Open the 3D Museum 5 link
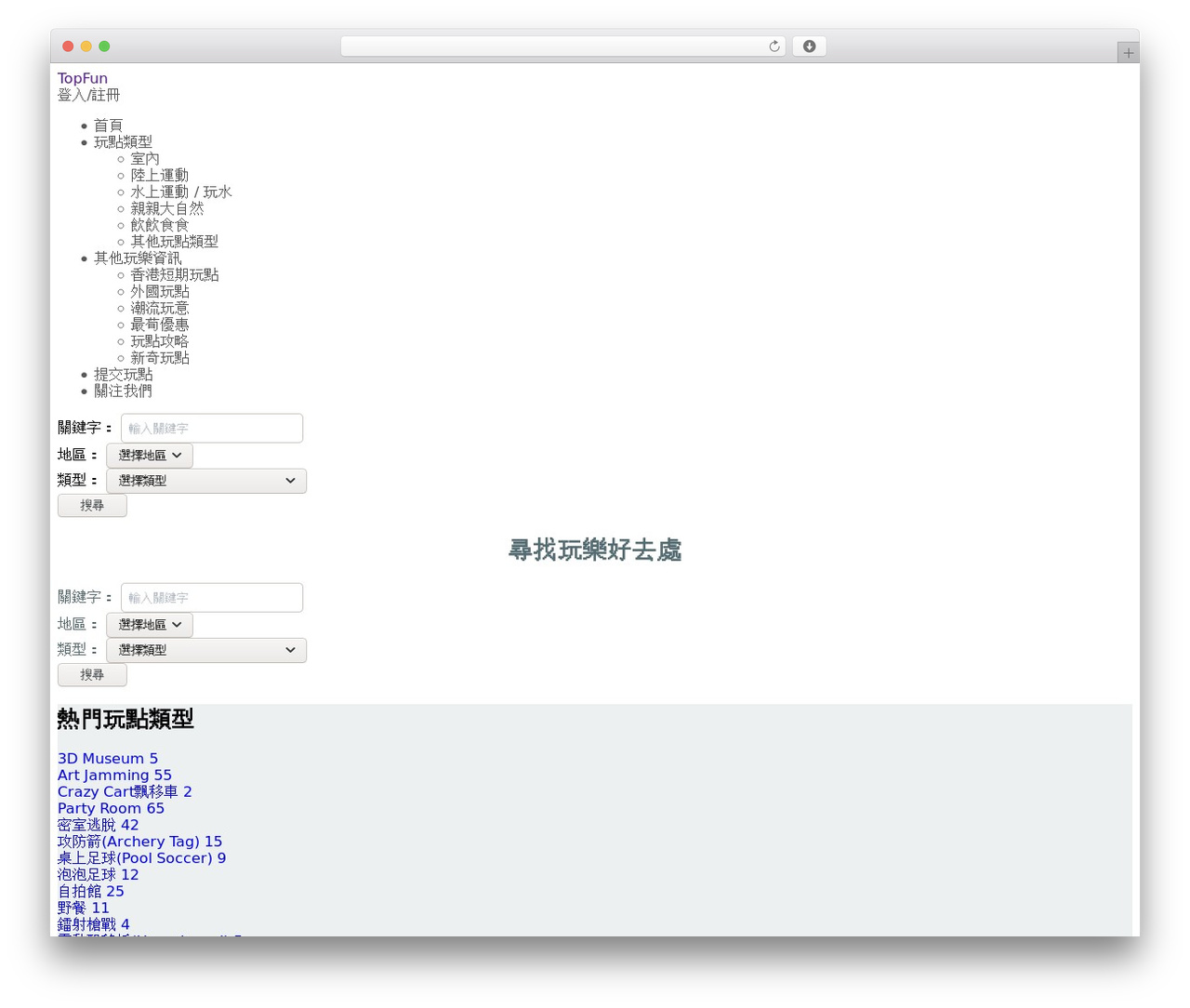 point(108,759)
